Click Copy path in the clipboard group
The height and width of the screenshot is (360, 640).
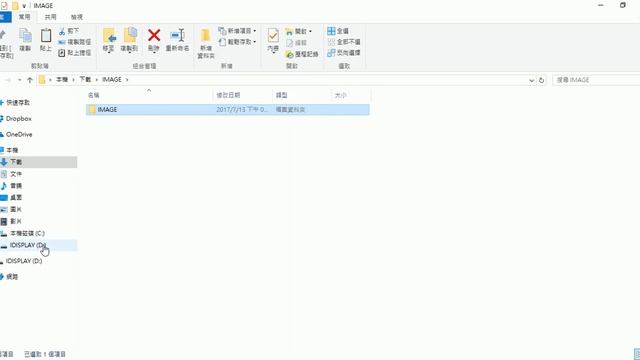click(75, 42)
